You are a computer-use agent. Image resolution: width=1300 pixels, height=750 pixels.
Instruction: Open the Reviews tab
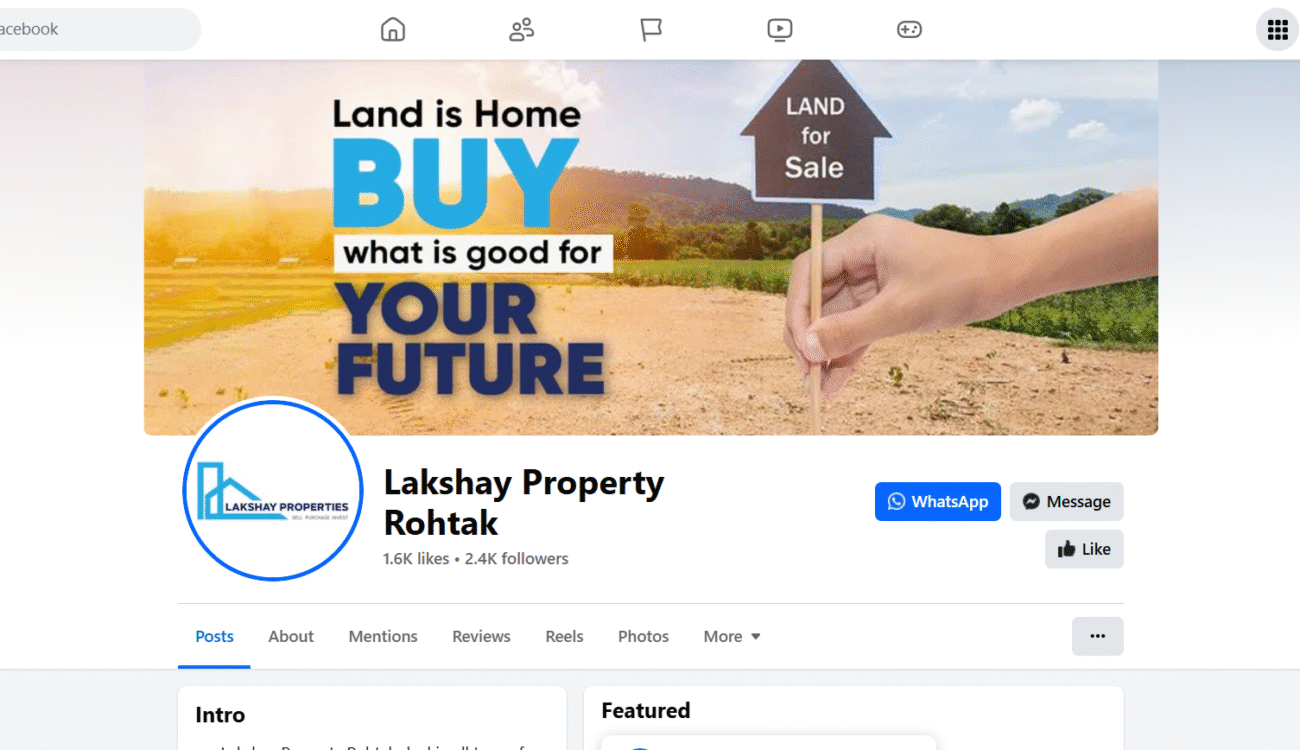click(481, 636)
